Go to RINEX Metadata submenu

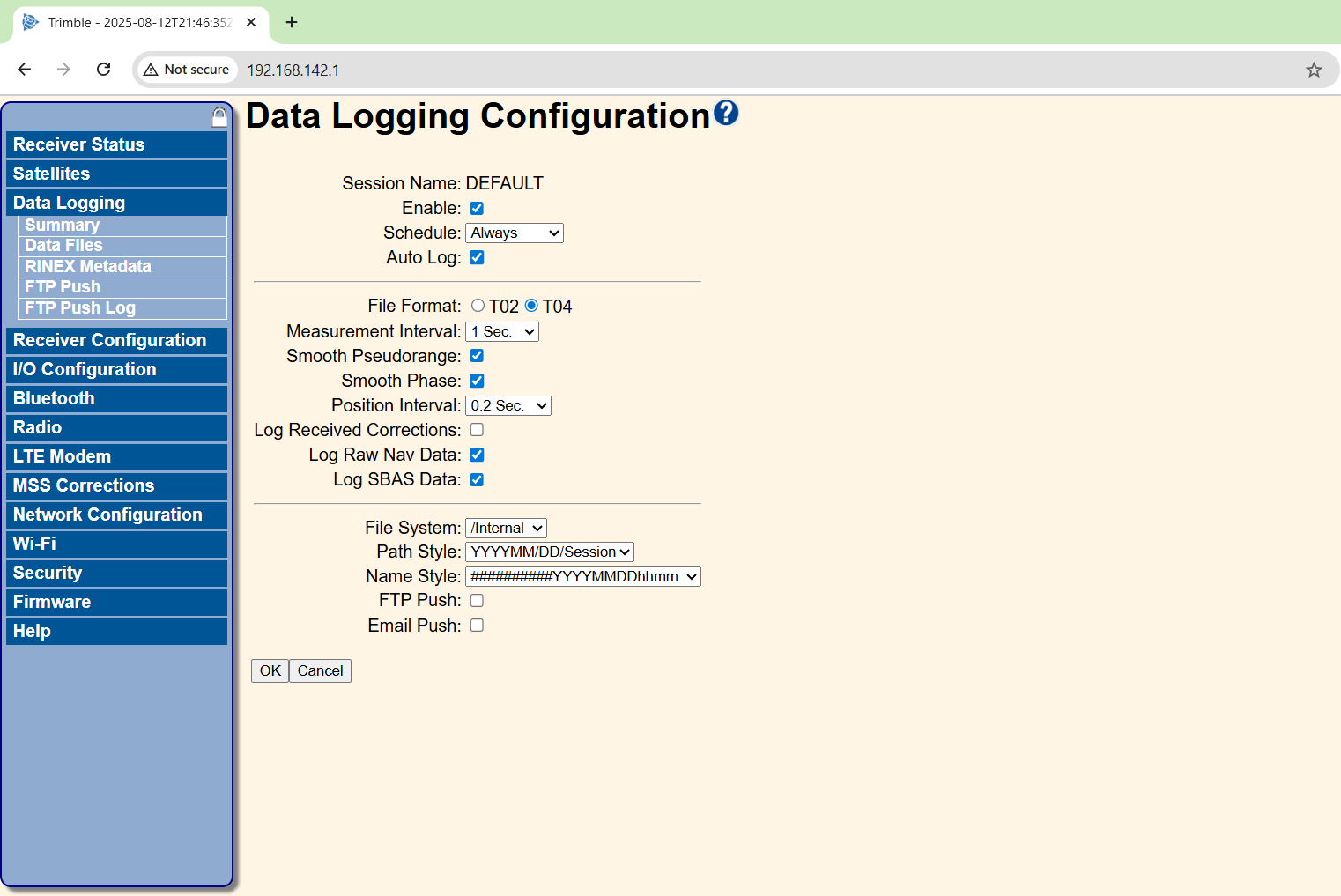click(x=88, y=266)
